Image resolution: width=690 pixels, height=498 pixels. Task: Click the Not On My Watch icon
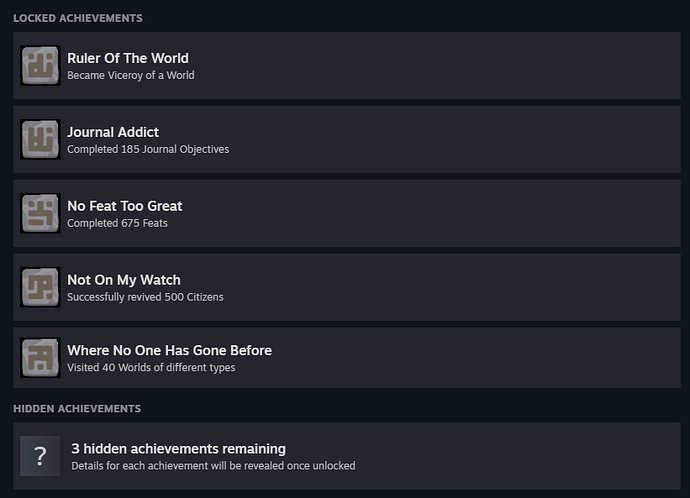point(40,287)
